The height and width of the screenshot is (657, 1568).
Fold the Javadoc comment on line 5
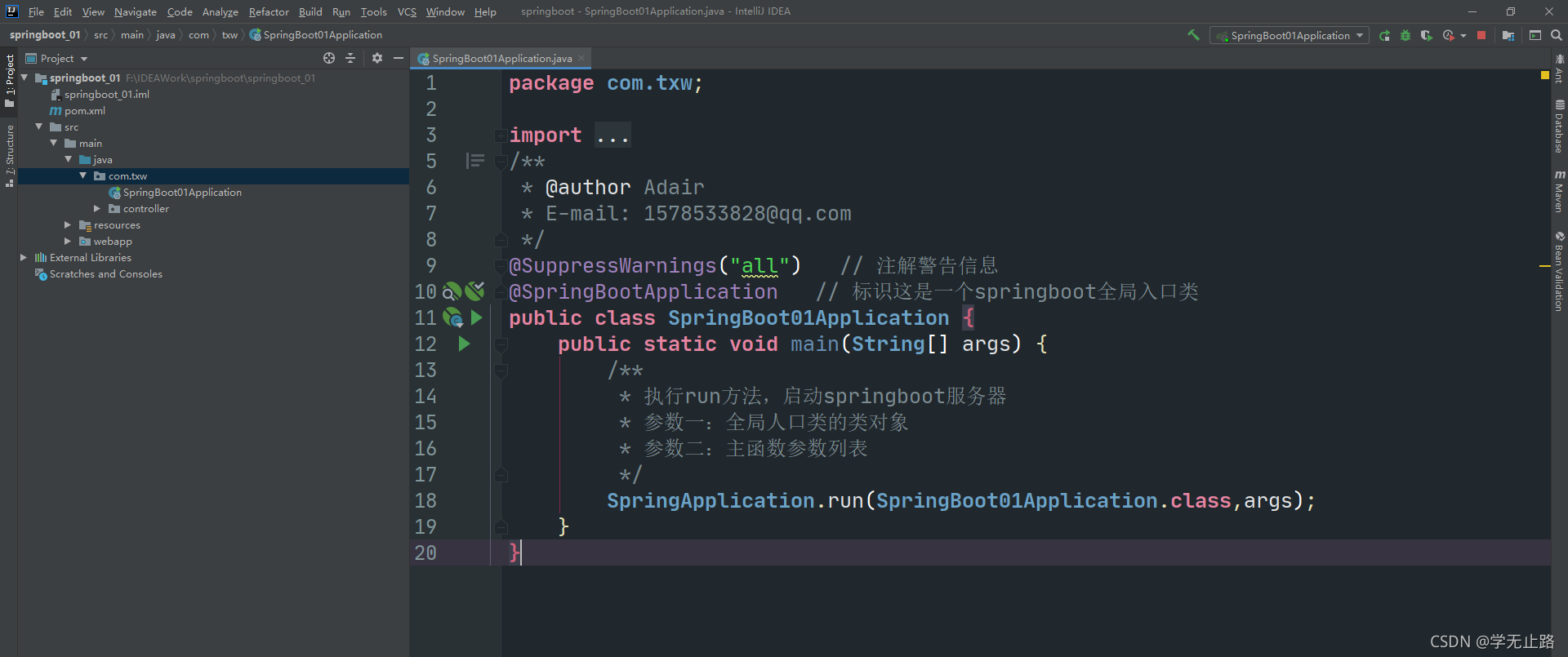click(x=501, y=161)
